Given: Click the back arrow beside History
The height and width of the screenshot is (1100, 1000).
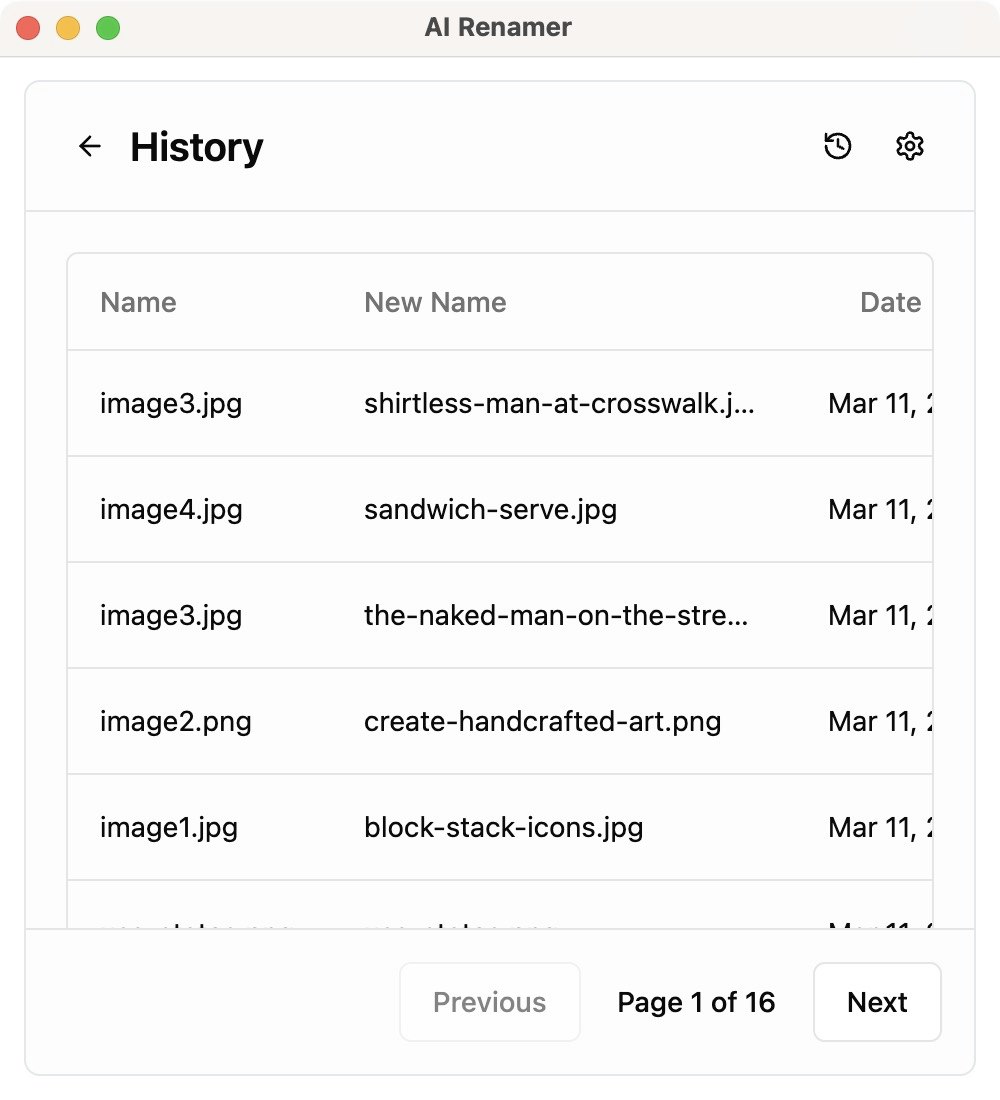Looking at the screenshot, I should 90,147.
